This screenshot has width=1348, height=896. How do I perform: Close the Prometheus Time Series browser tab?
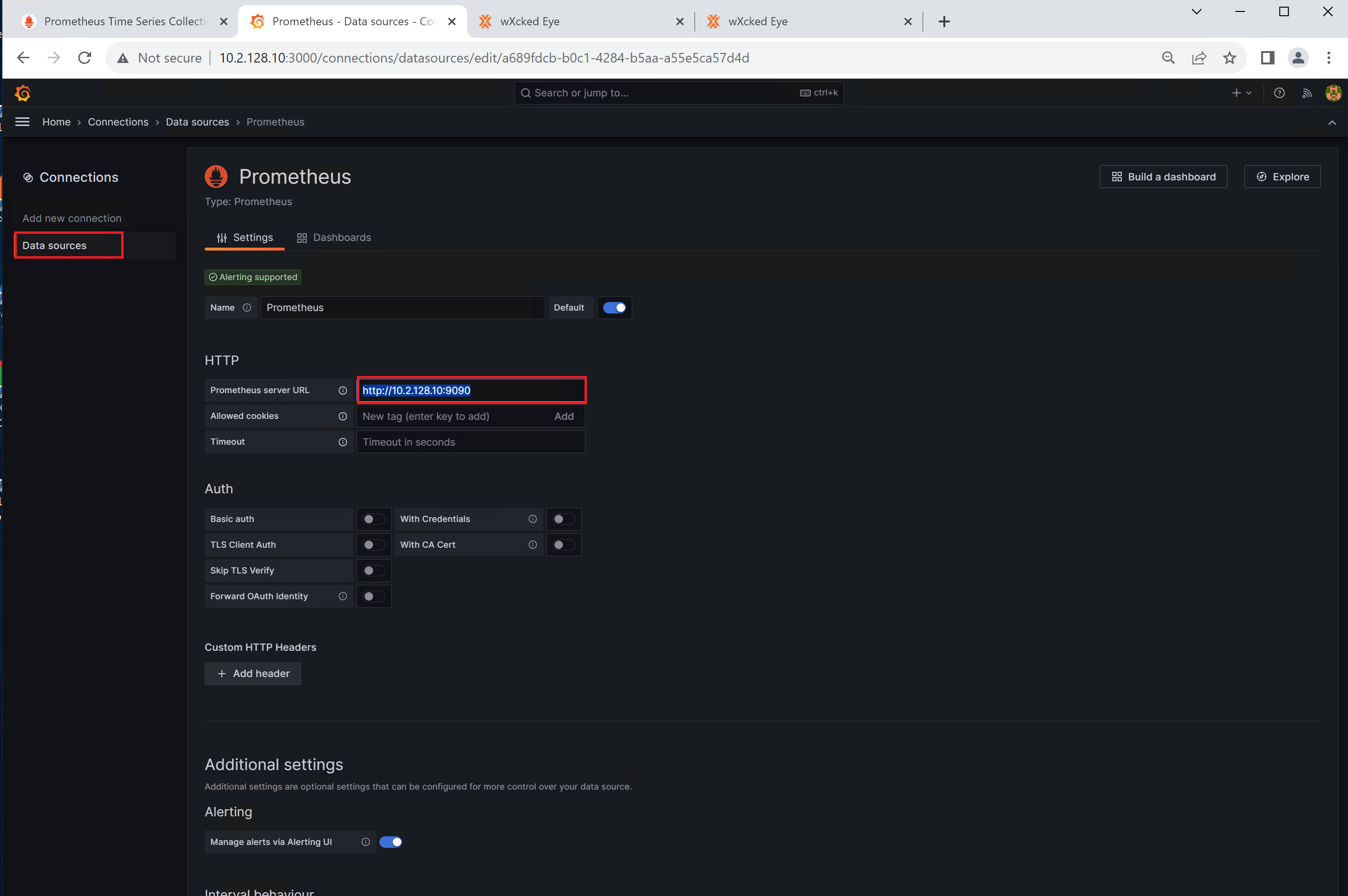tap(223, 22)
